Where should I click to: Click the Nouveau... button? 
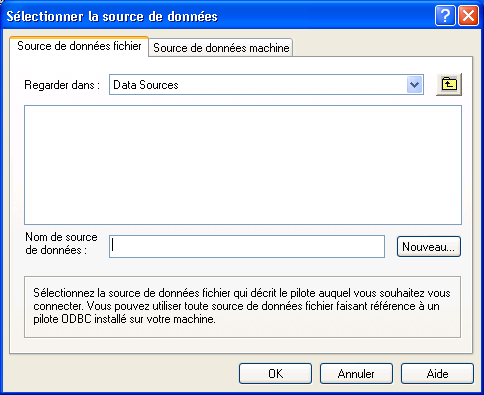pyautogui.click(x=429, y=247)
